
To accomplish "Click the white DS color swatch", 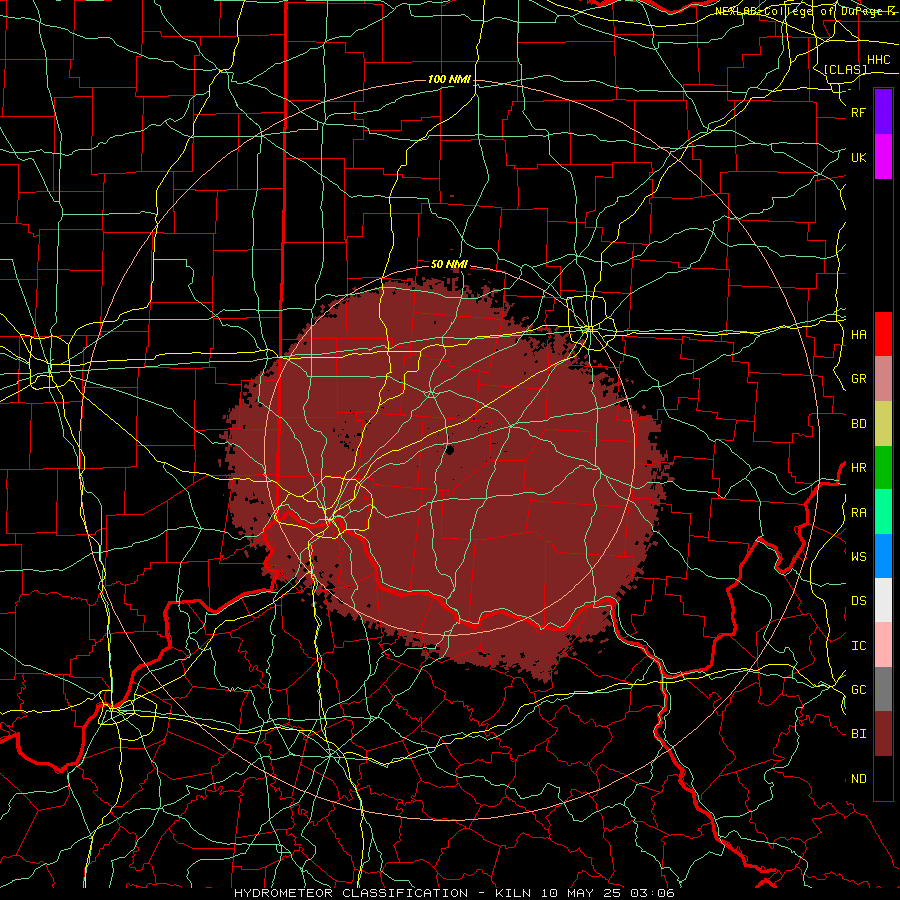I will pos(883,600).
